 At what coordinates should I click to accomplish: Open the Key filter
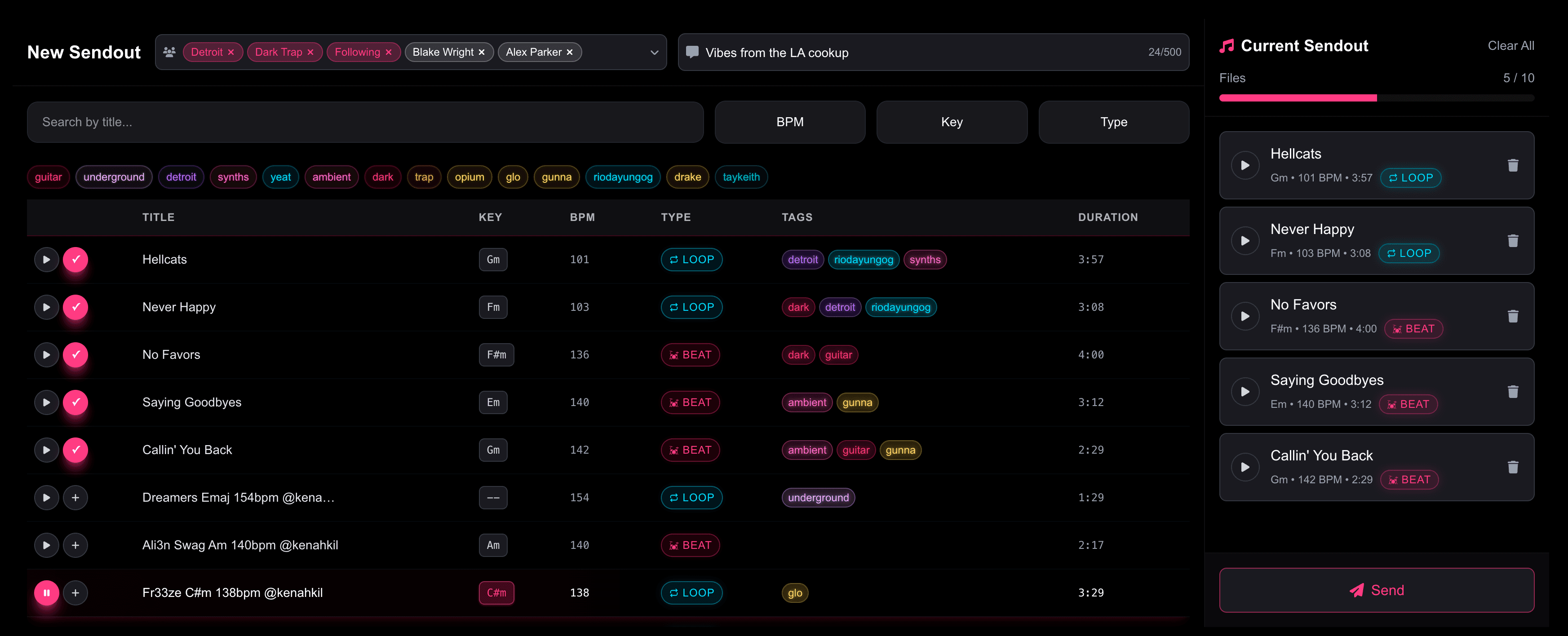(952, 122)
